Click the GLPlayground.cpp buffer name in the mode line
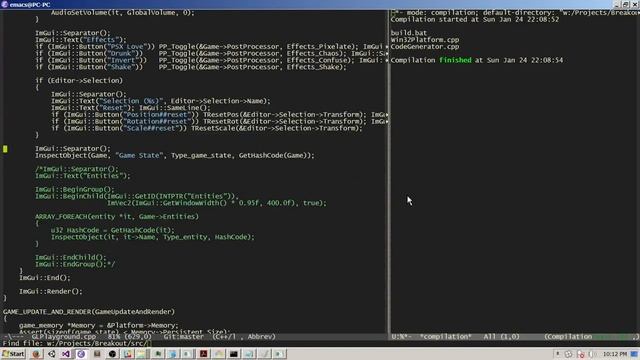The image size is (640, 360). click(x=64, y=337)
